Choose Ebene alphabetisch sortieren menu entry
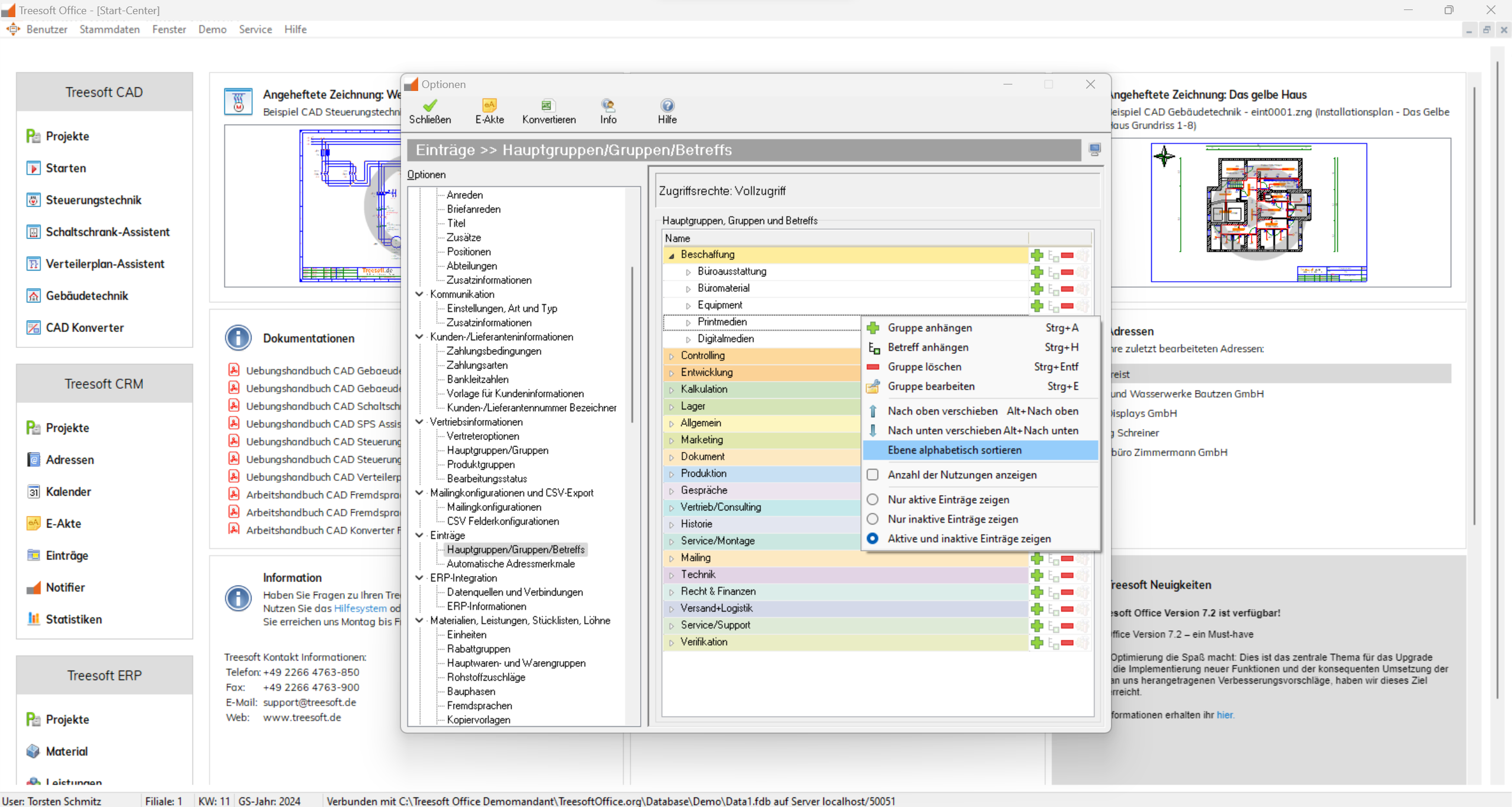1512x807 pixels. tap(954, 450)
